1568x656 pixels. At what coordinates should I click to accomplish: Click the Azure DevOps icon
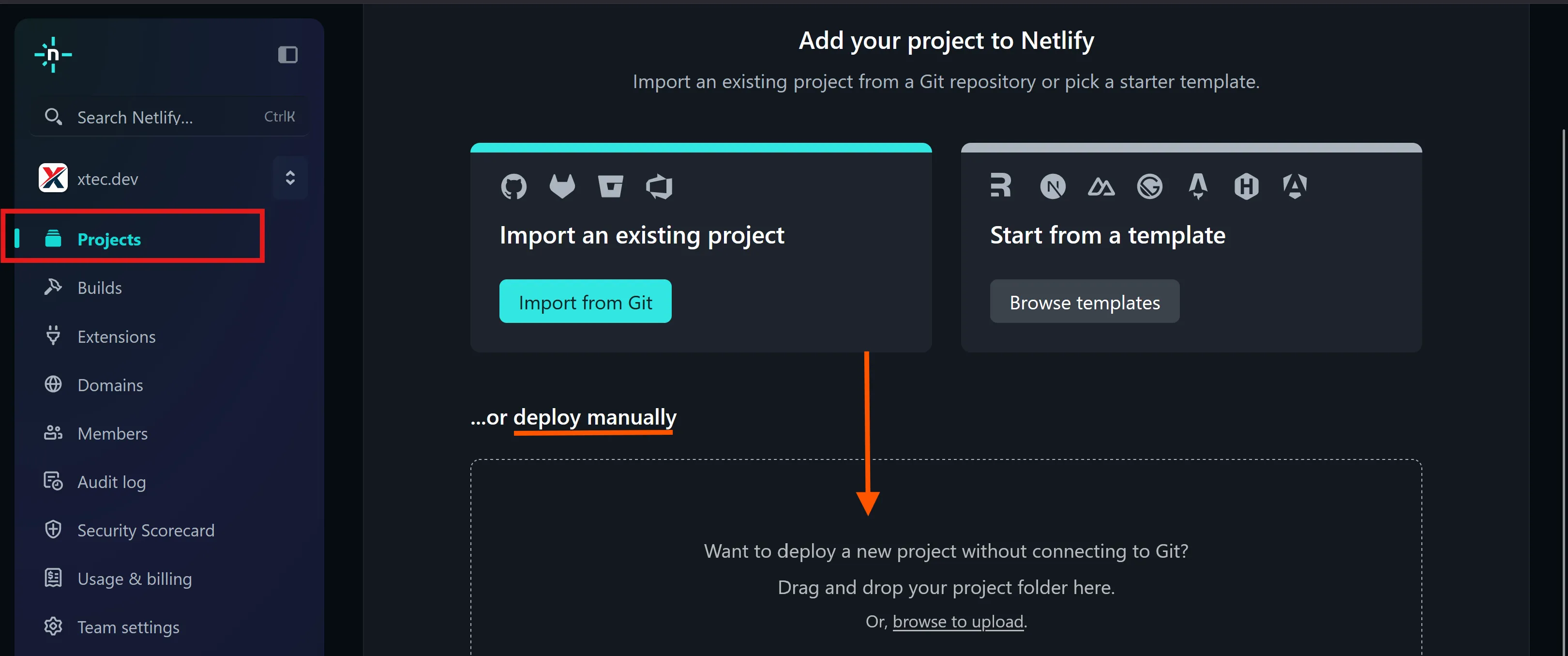click(659, 186)
